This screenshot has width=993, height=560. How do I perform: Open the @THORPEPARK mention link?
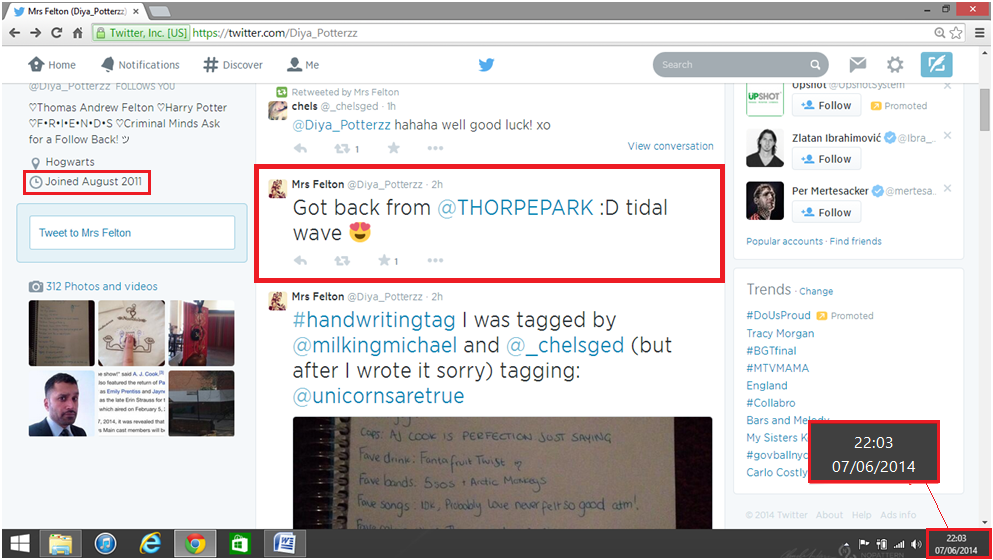515,208
